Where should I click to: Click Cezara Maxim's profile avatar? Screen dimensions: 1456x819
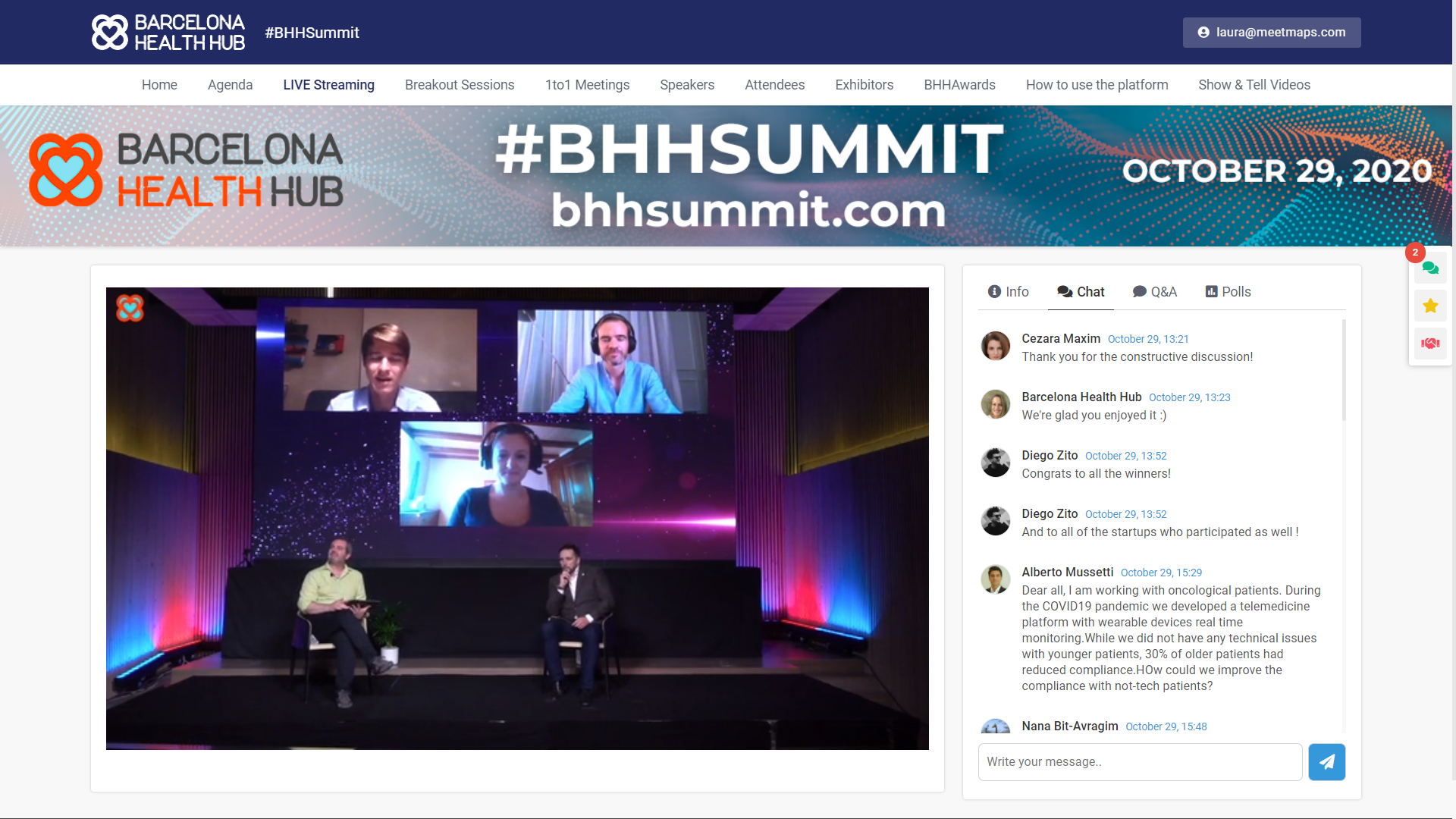tap(995, 346)
